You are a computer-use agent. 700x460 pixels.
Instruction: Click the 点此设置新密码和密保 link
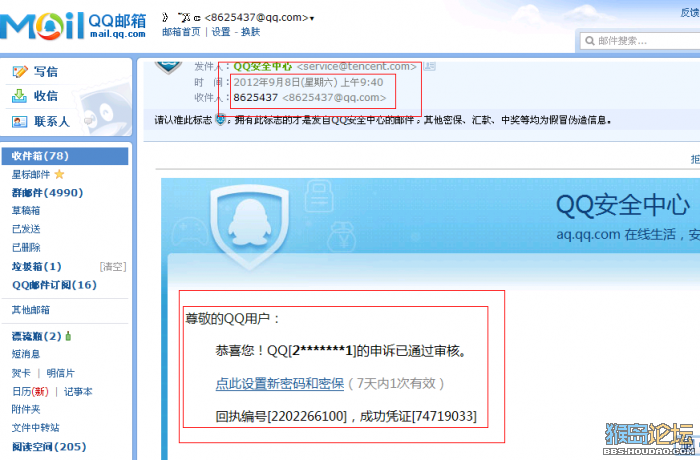(279, 384)
